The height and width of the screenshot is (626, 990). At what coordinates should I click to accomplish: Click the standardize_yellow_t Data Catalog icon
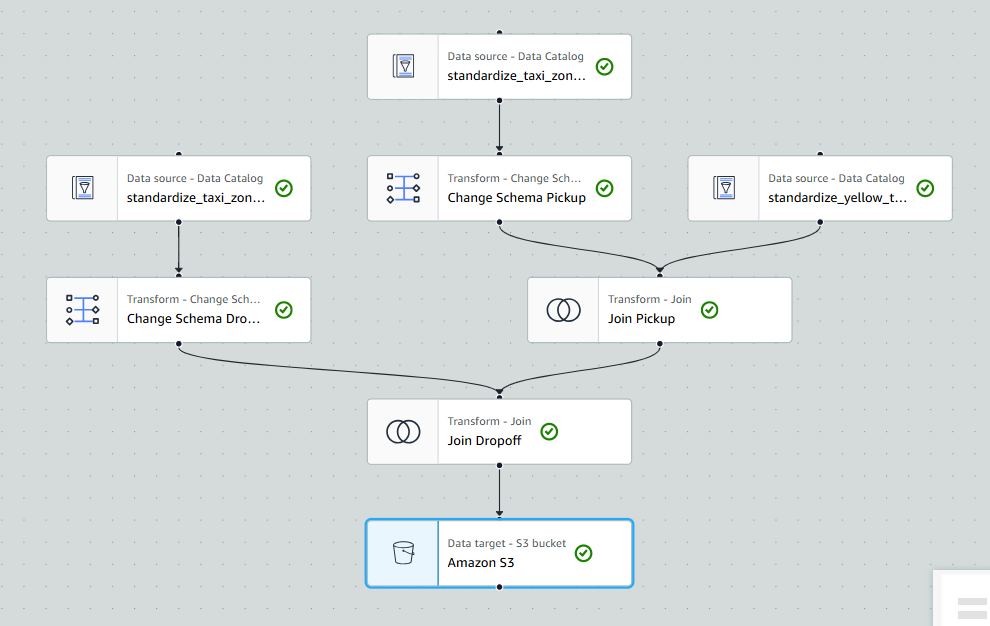(724, 188)
